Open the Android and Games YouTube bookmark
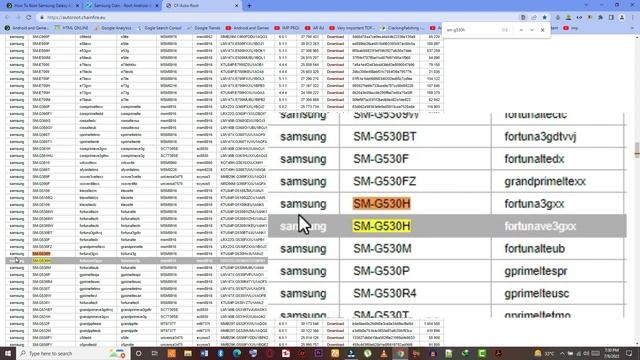 tap(247, 28)
